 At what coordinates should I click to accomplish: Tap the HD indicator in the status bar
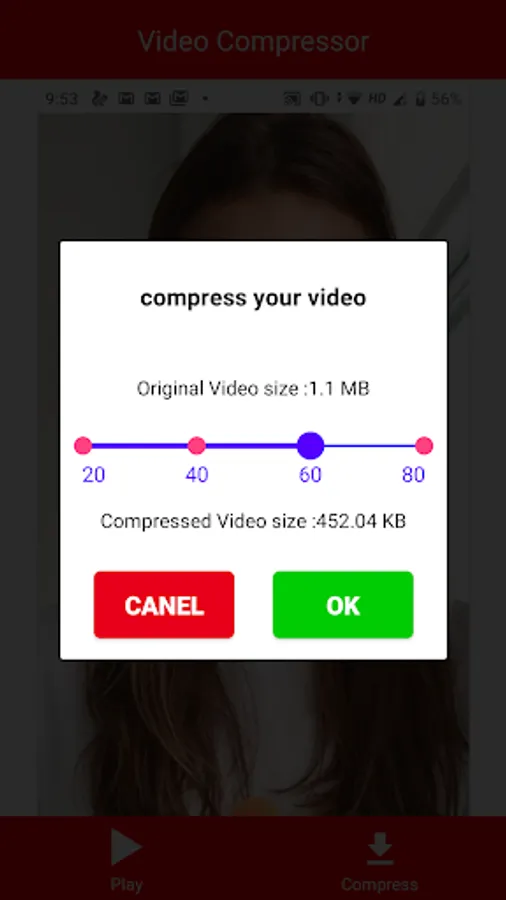pos(377,99)
